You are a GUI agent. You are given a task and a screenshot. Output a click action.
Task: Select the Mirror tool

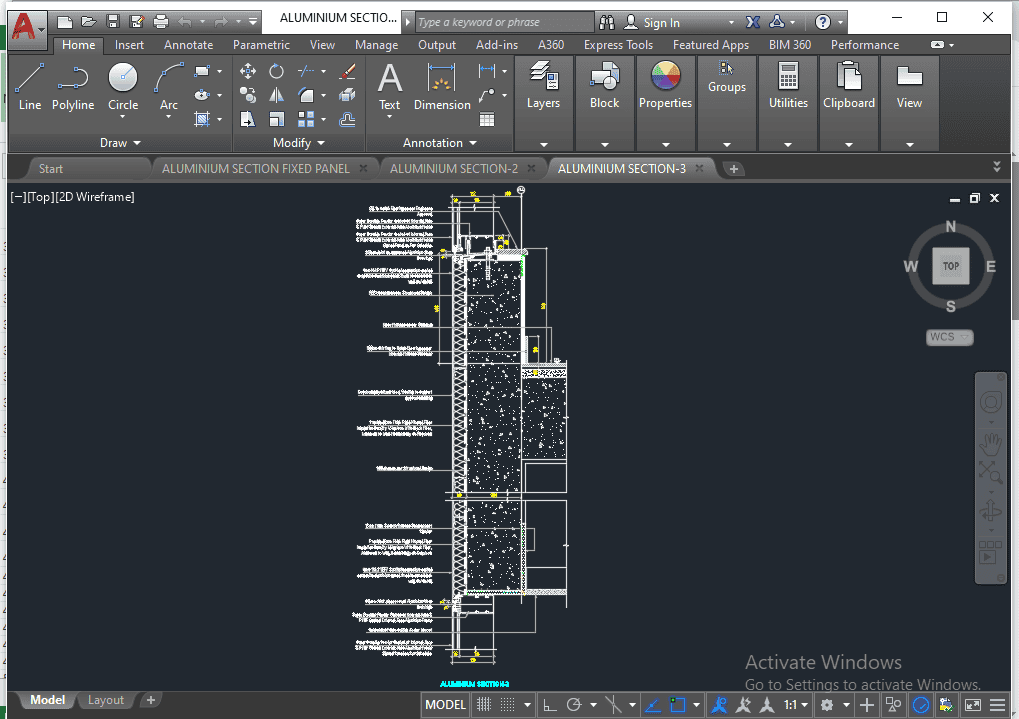[x=276, y=95]
